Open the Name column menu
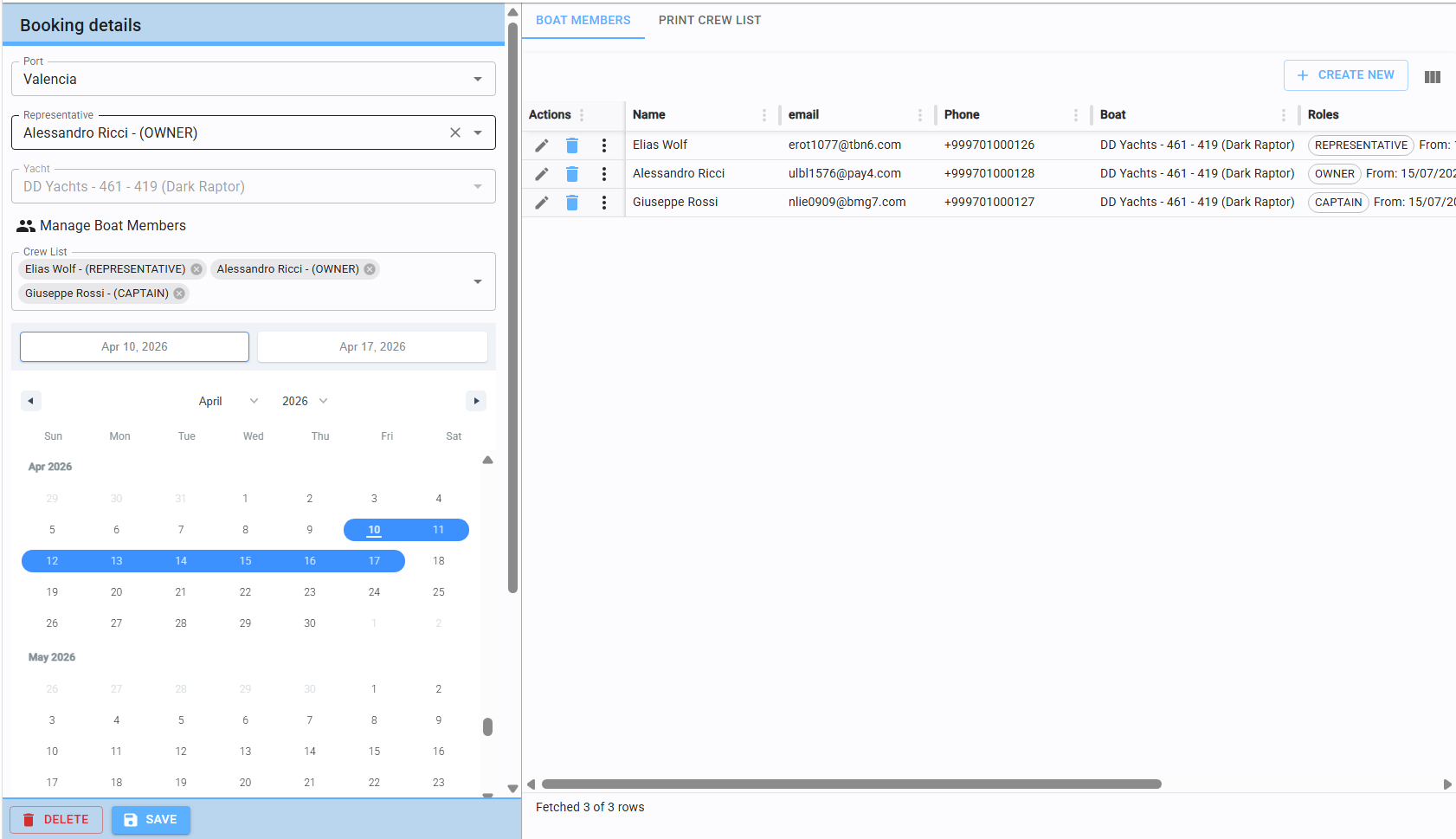Viewport: 1456px width, 839px height. pos(763,115)
